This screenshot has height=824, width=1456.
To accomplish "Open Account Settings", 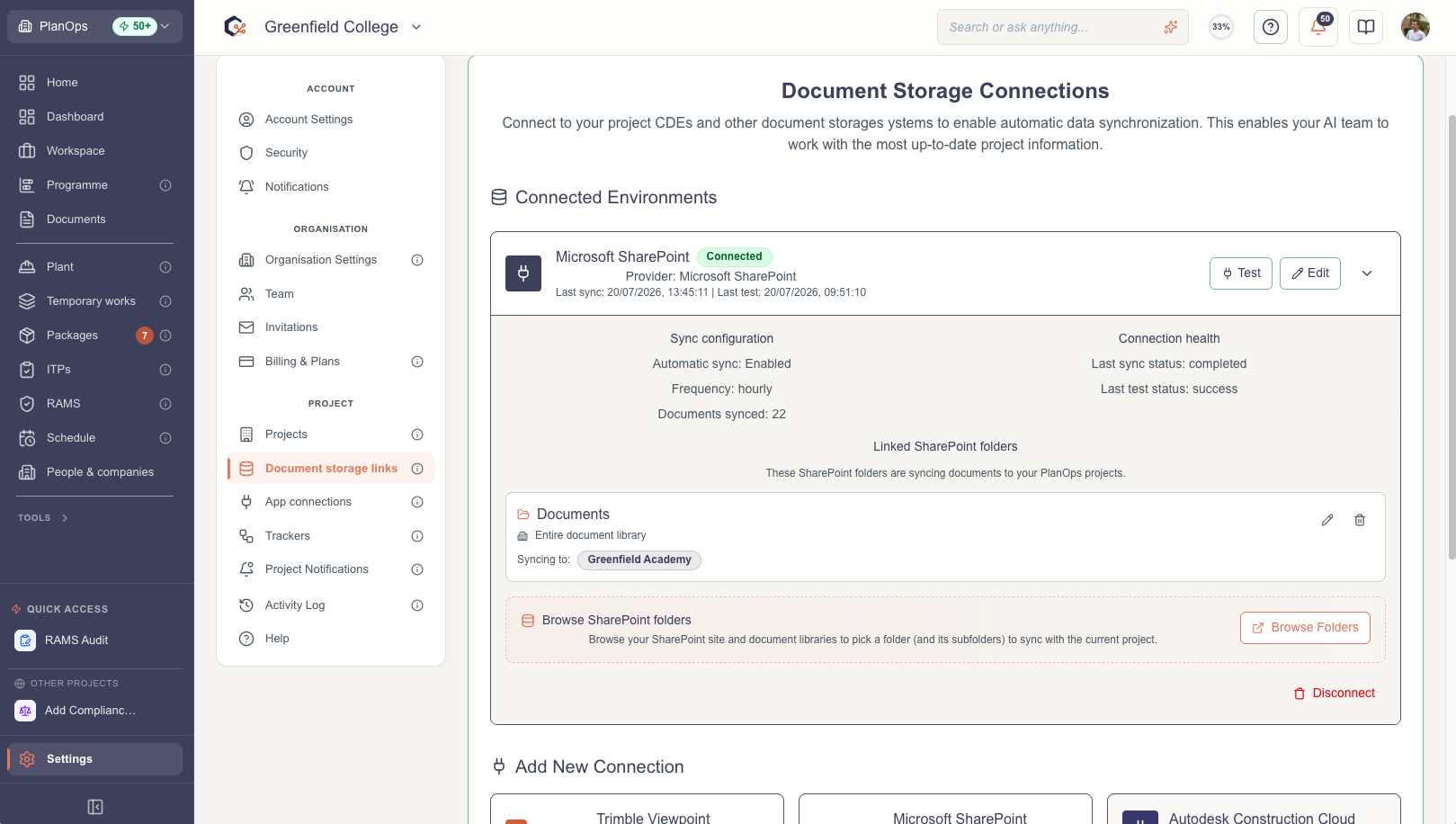I will 331,120.
